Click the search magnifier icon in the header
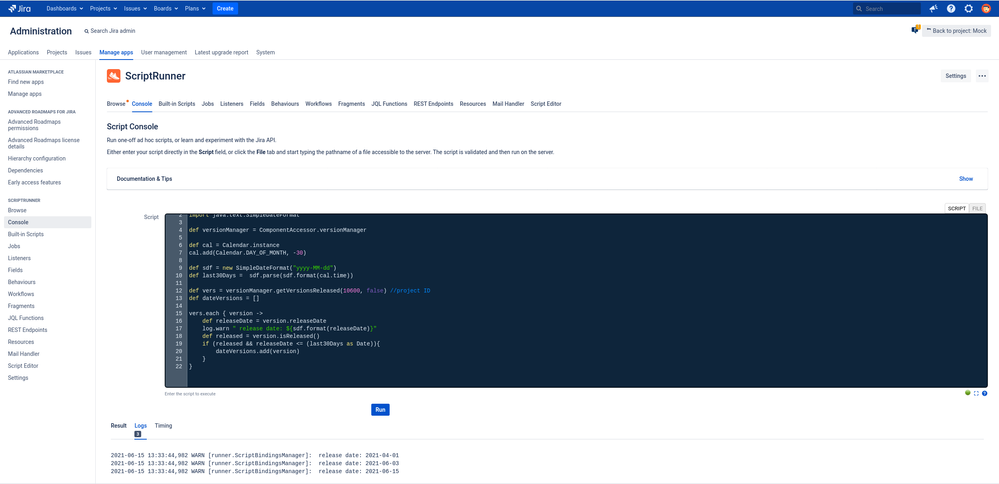The width and height of the screenshot is (999, 484). click(859, 9)
